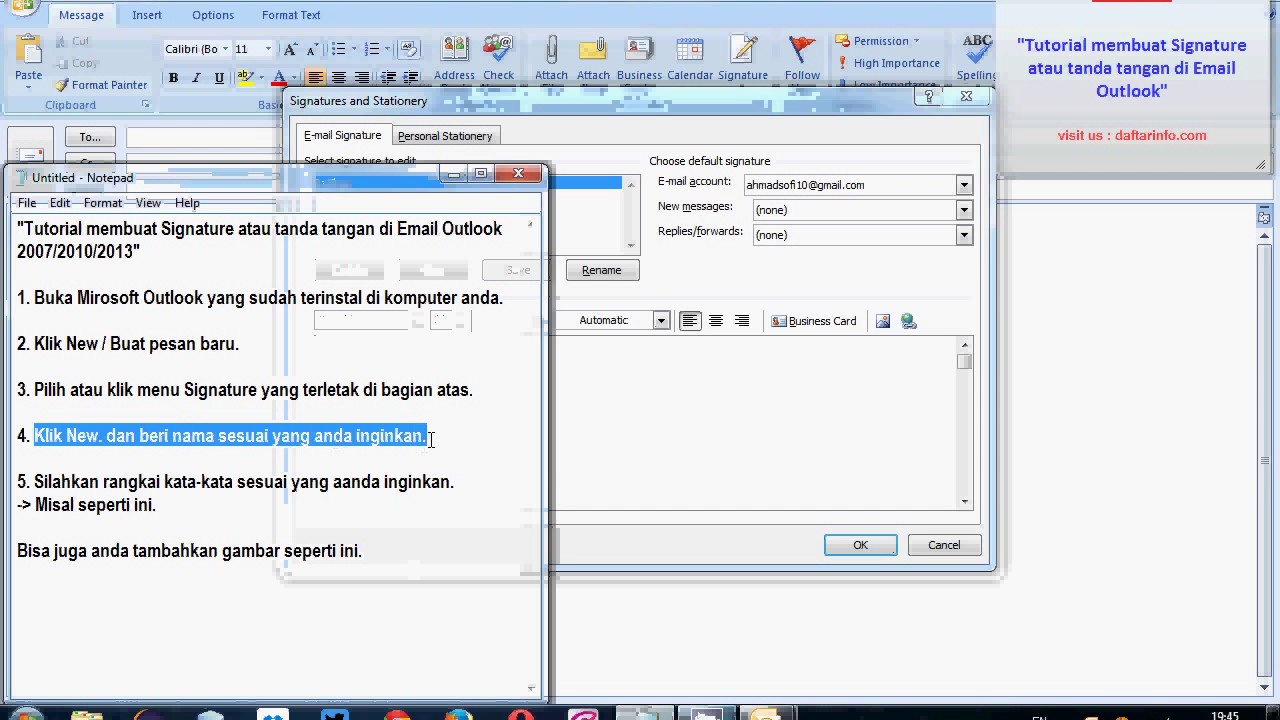Open the Address Book
This screenshot has height=720, width=1280.
[x=454, y=58]
